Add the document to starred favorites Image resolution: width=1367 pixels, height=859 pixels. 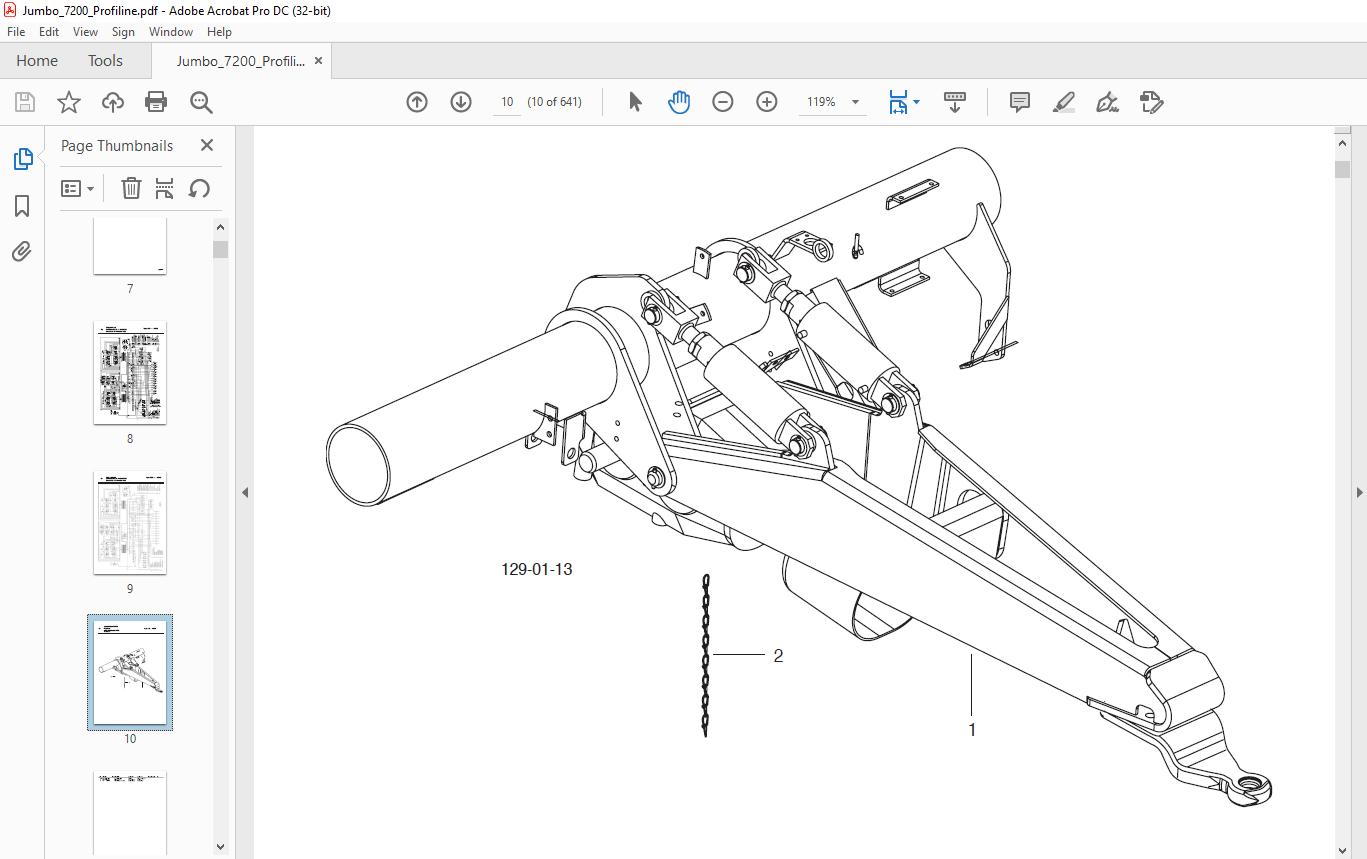click(x=68, y=102)
